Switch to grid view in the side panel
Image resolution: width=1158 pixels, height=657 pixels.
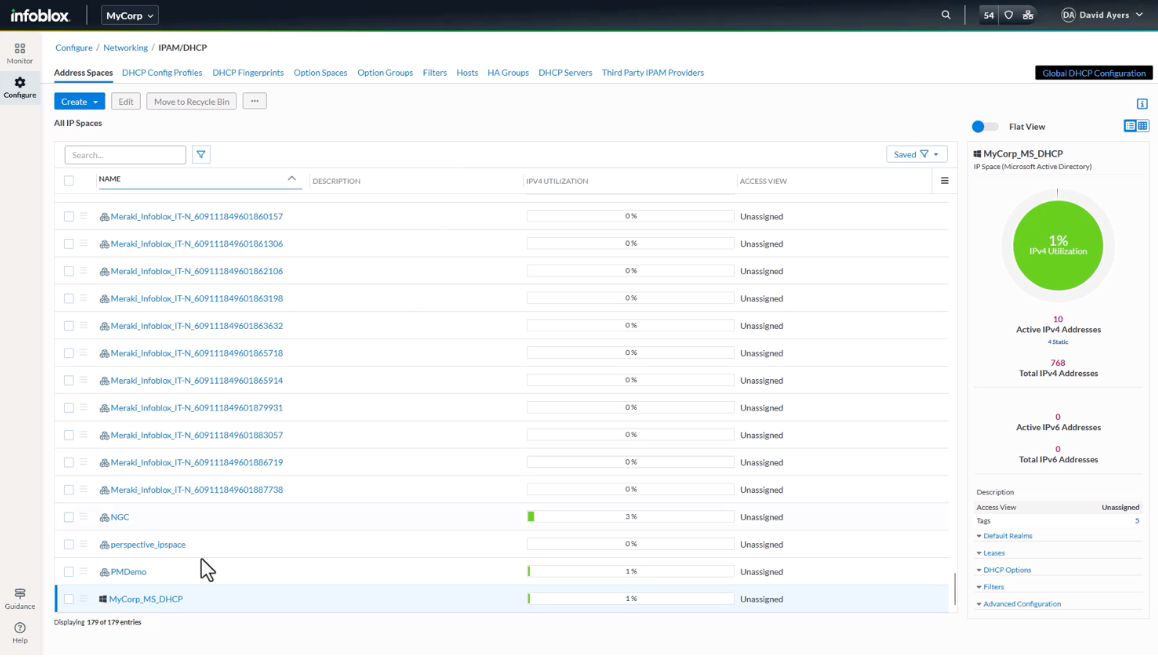(x=1142, y=126)
